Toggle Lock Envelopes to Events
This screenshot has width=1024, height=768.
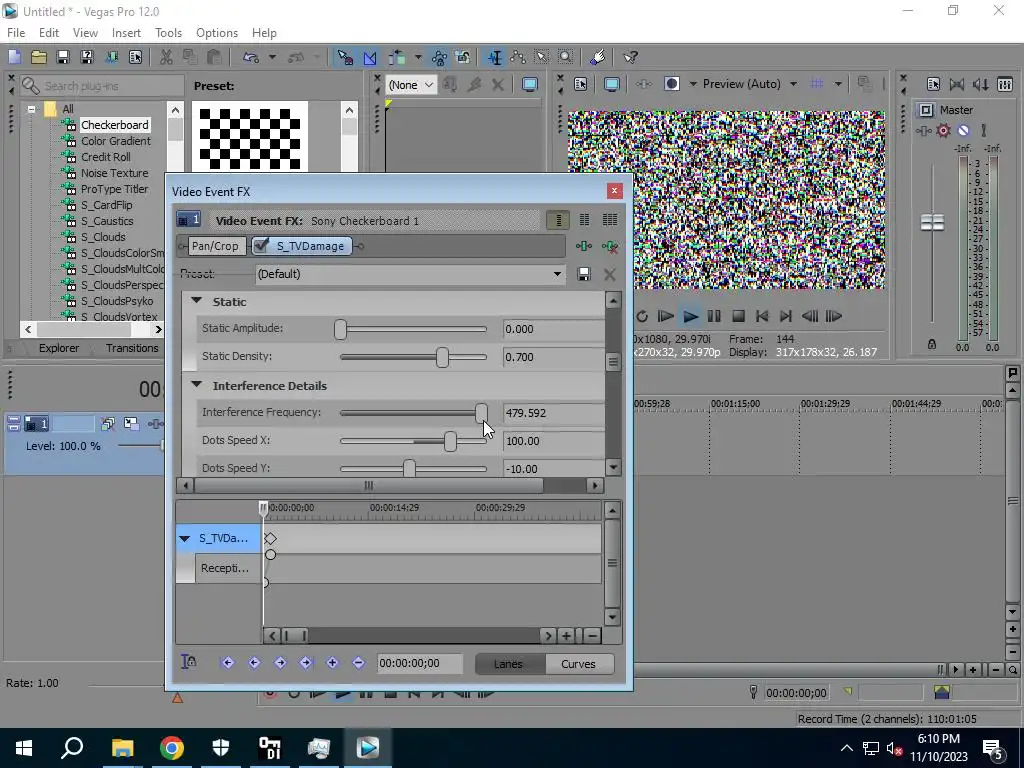click(439, 57)
